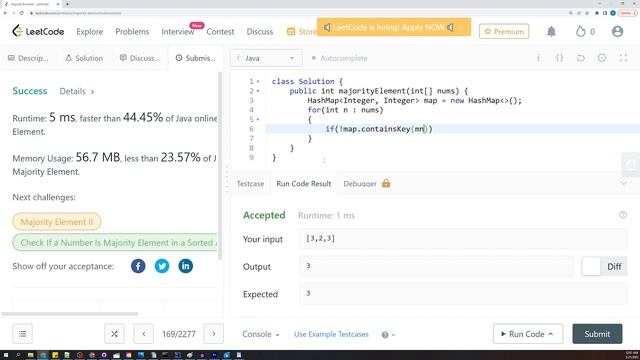Click editor info icon in toolbar
Image resolution: width=640 pixels, height=360 pixels.
538,58
